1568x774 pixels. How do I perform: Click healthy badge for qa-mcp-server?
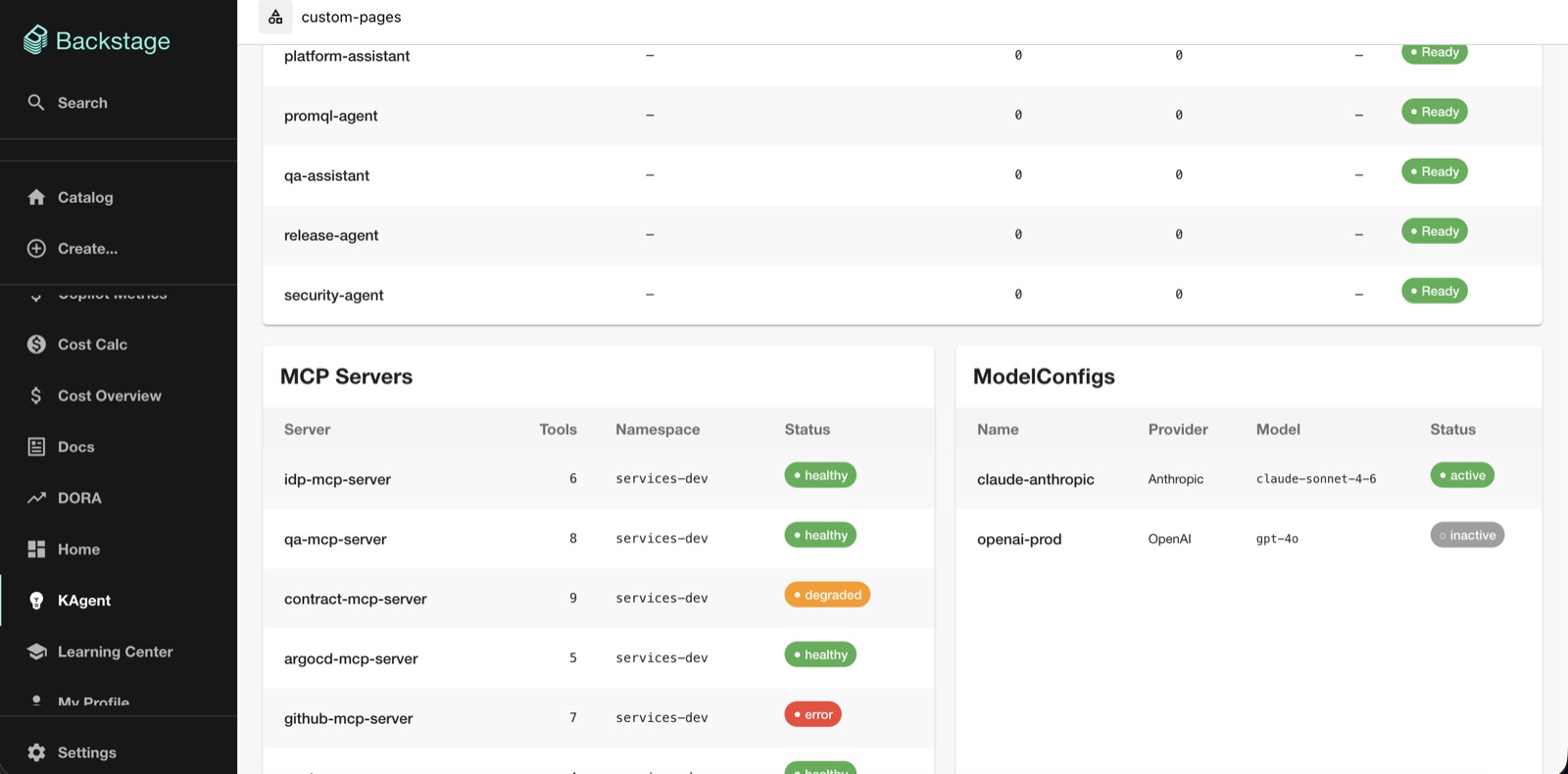[820, 535]
